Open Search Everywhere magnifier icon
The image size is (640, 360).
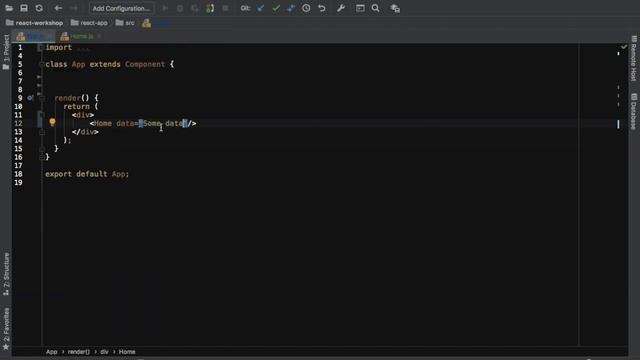pos(376,8)
